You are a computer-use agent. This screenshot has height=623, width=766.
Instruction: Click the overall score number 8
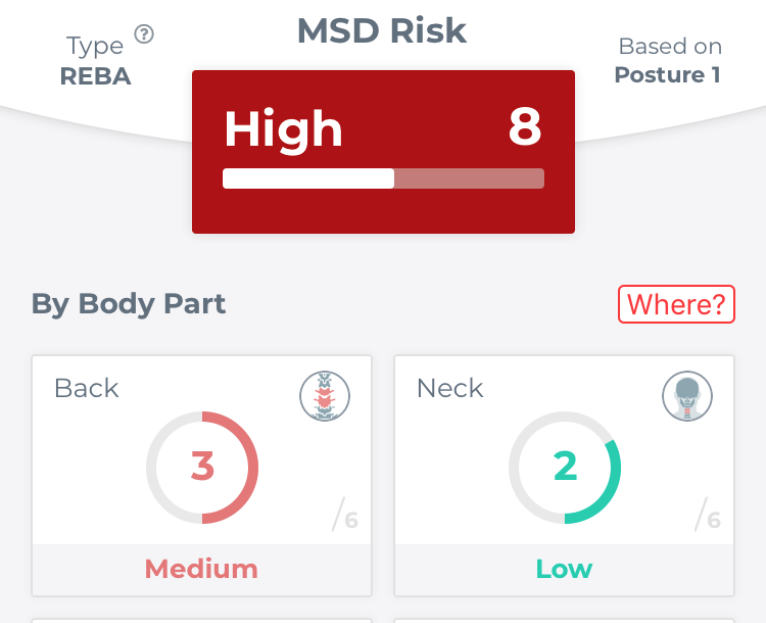pos(524,128)
